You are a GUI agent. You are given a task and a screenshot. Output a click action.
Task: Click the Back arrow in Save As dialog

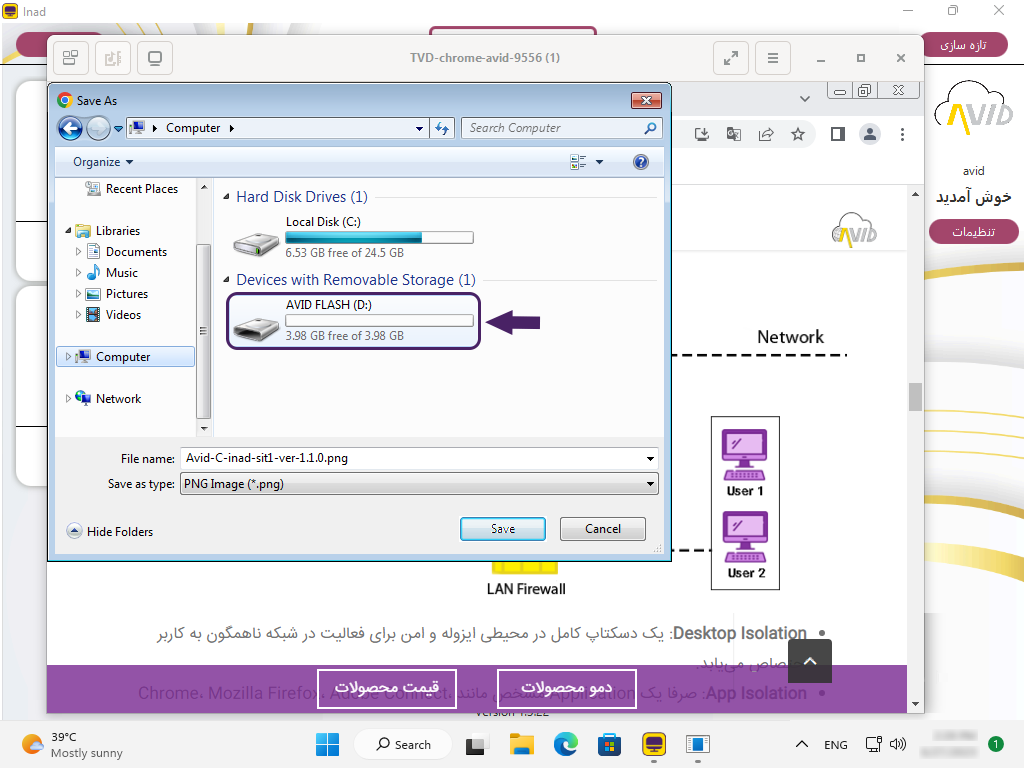pos(71,129)
